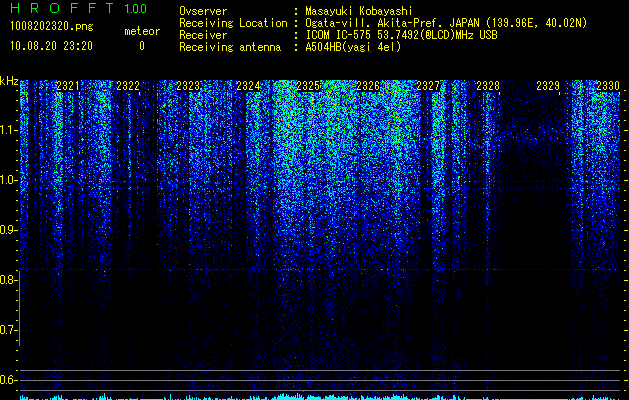Click the 1.1 frequency axis label
The image size is (629, 400).
coord(8,130)
